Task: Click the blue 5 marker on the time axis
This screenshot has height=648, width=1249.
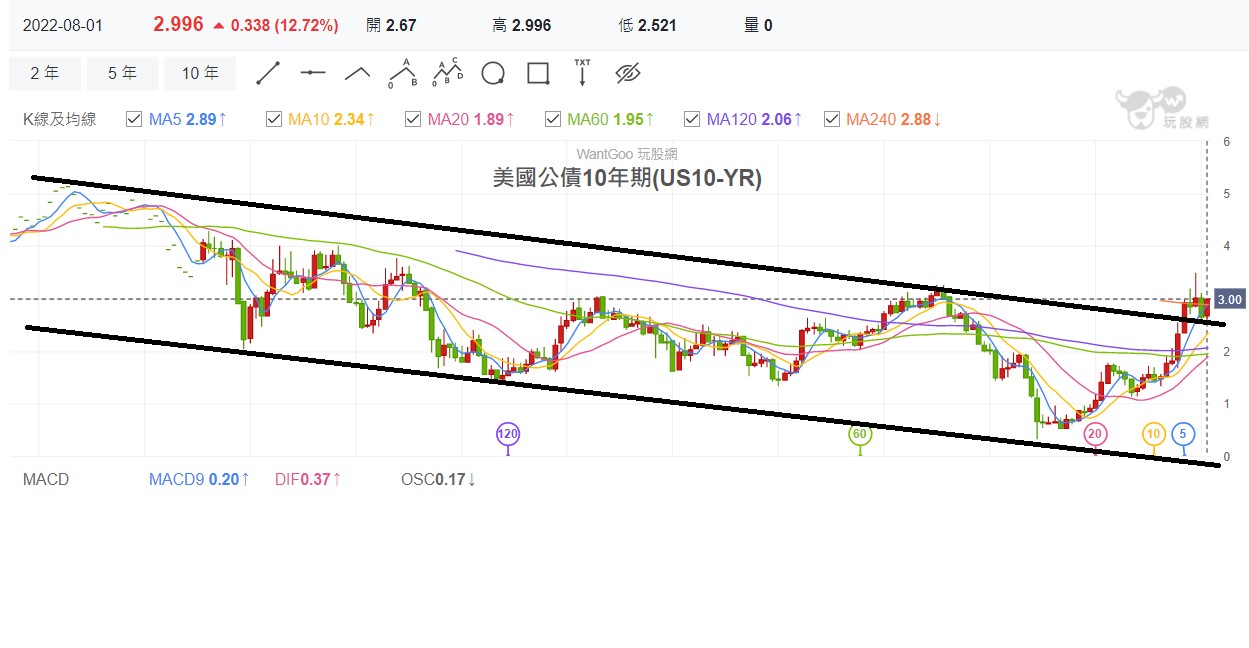Action: coord(1184,434)
